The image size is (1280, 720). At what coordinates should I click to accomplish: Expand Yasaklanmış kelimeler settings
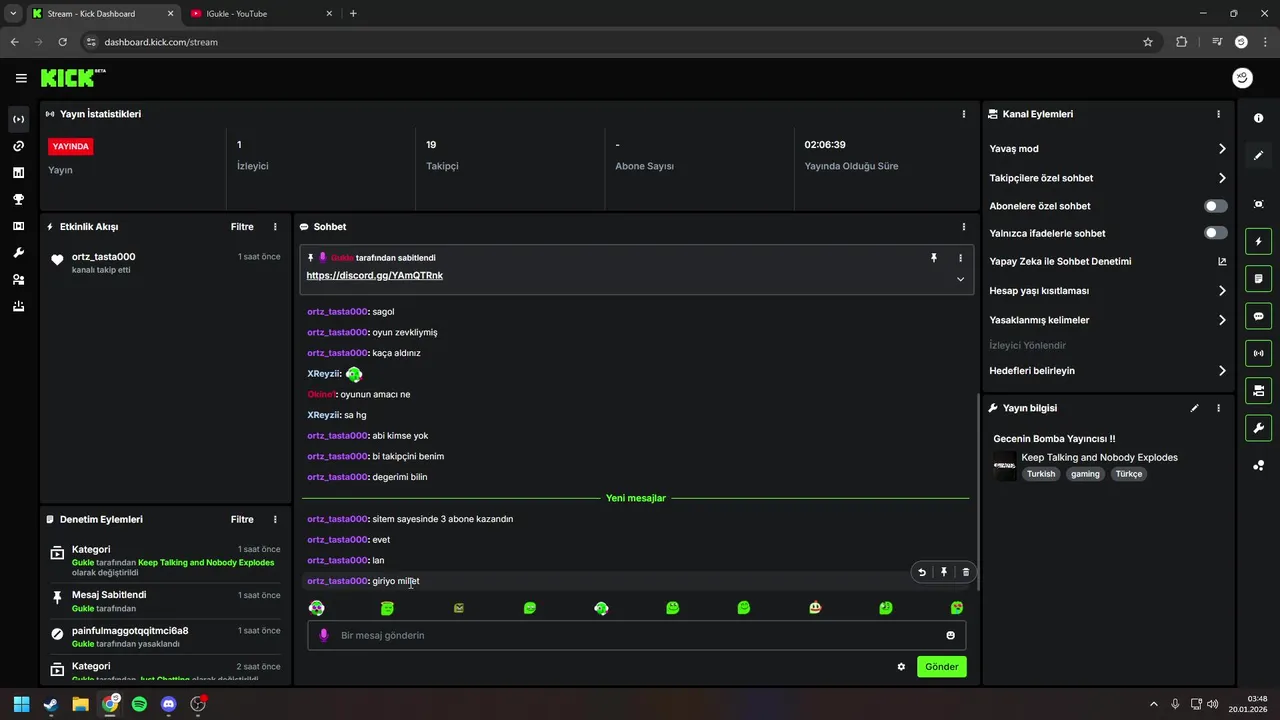click(x=1108, y=320)
